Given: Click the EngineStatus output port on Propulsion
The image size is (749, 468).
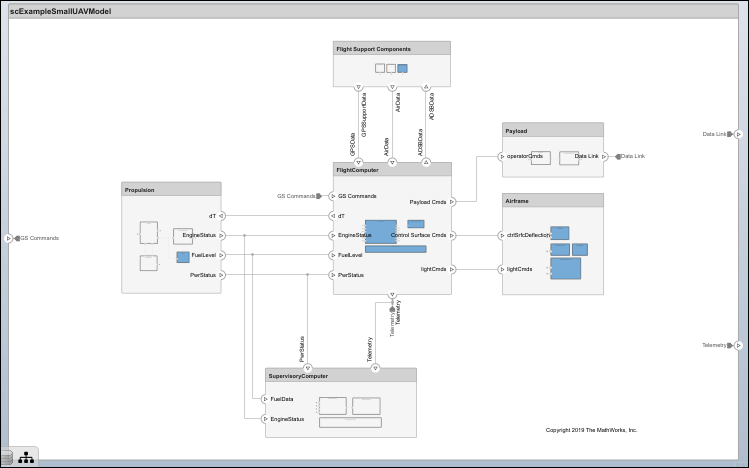Looking at the screenshot, I should point(221,235).
